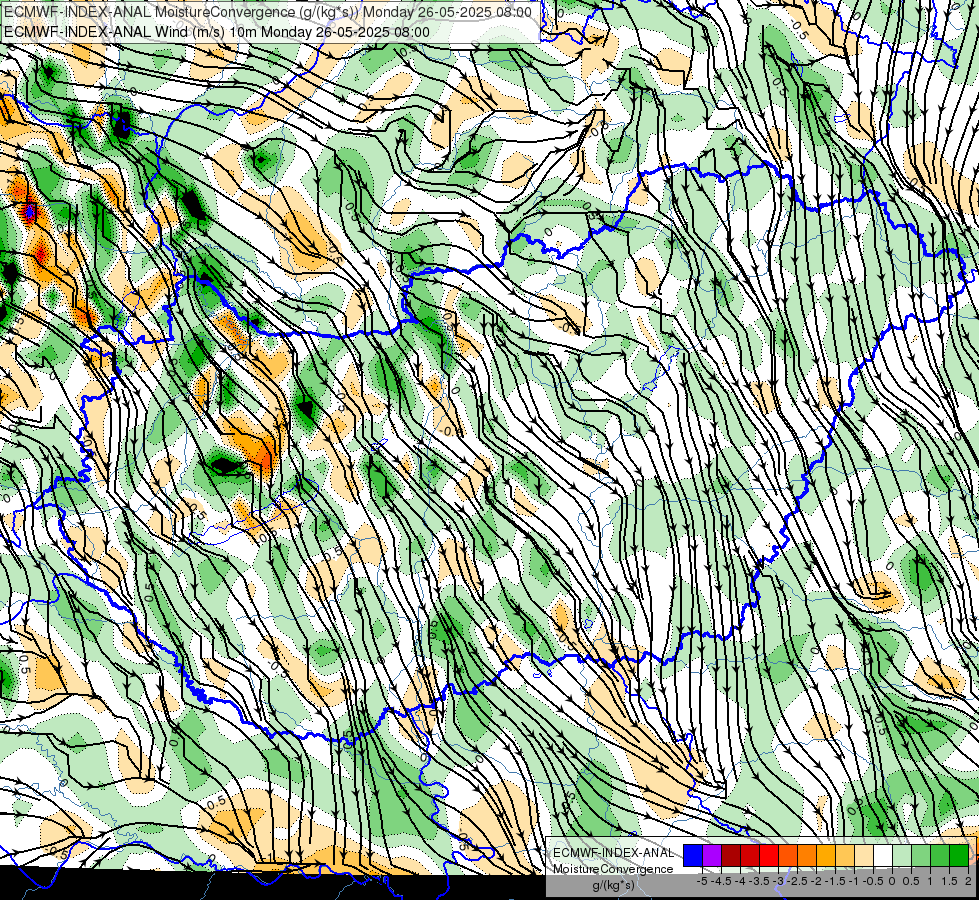Click 'MoistureConvergence' text in the legend box
Screen dimensions: 979x900
pyautogui.click(x=613, y=869)
